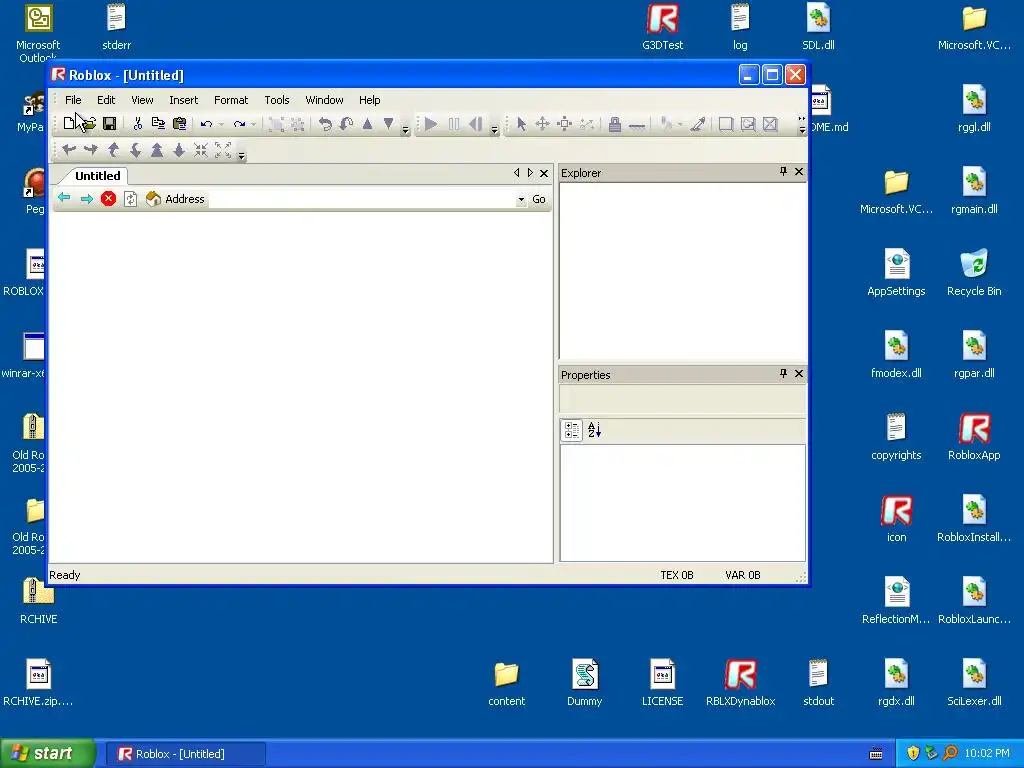Click the camera pan left arrow icon
This screenshot has height=768, width=1024.
point(69,150)
